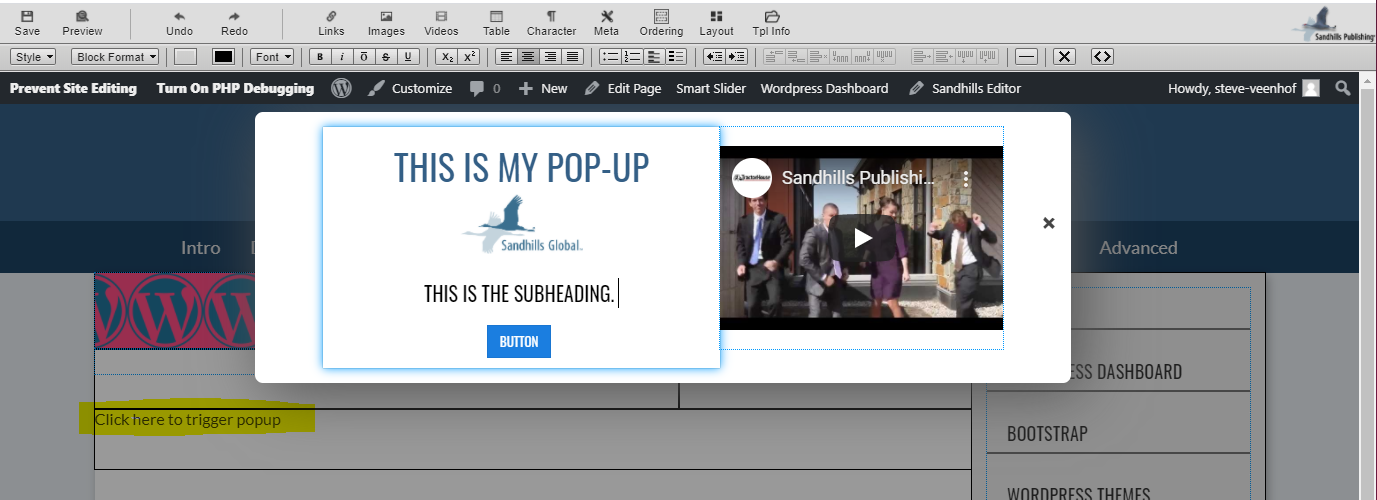Open the Character tool
1377x500 pixels.
551,23
